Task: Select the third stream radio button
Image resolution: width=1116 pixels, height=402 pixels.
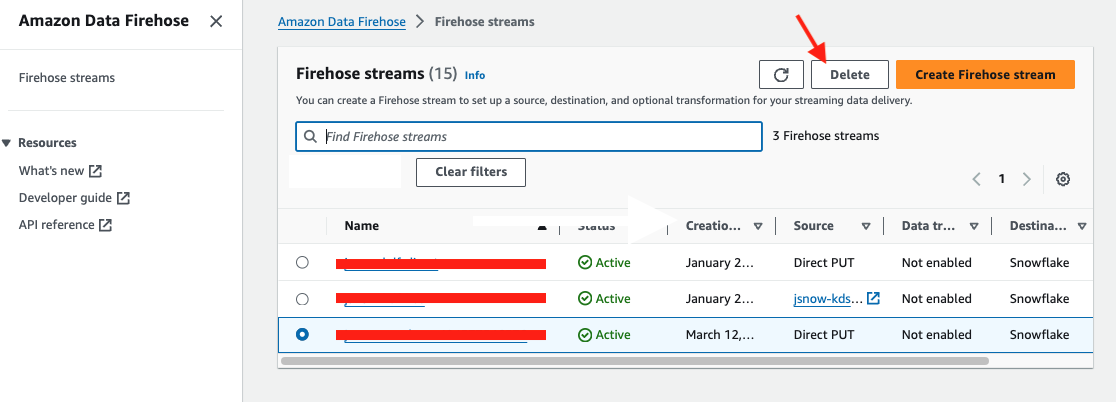Action: [303, 334]
